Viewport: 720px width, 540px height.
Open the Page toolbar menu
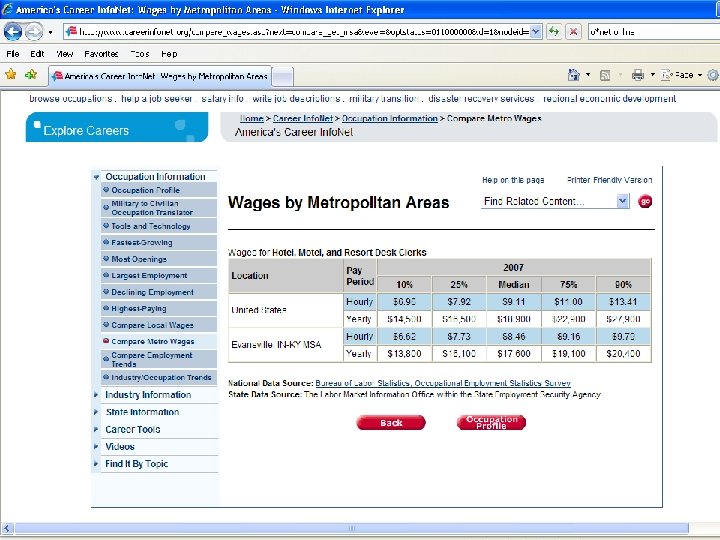point(682,75)
